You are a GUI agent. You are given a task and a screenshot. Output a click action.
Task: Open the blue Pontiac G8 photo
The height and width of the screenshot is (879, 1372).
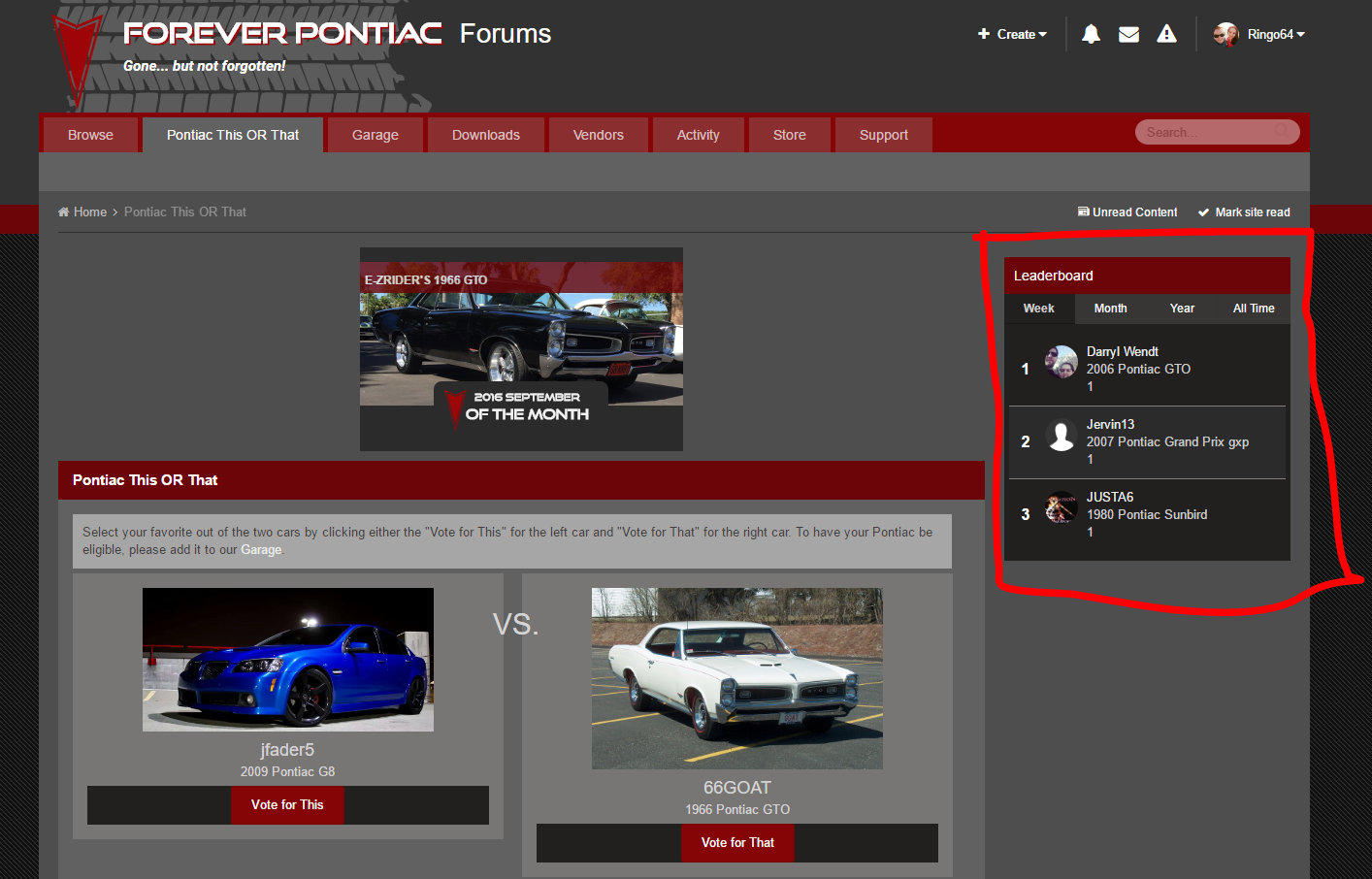pyautogui.click(x=288, y=660)
